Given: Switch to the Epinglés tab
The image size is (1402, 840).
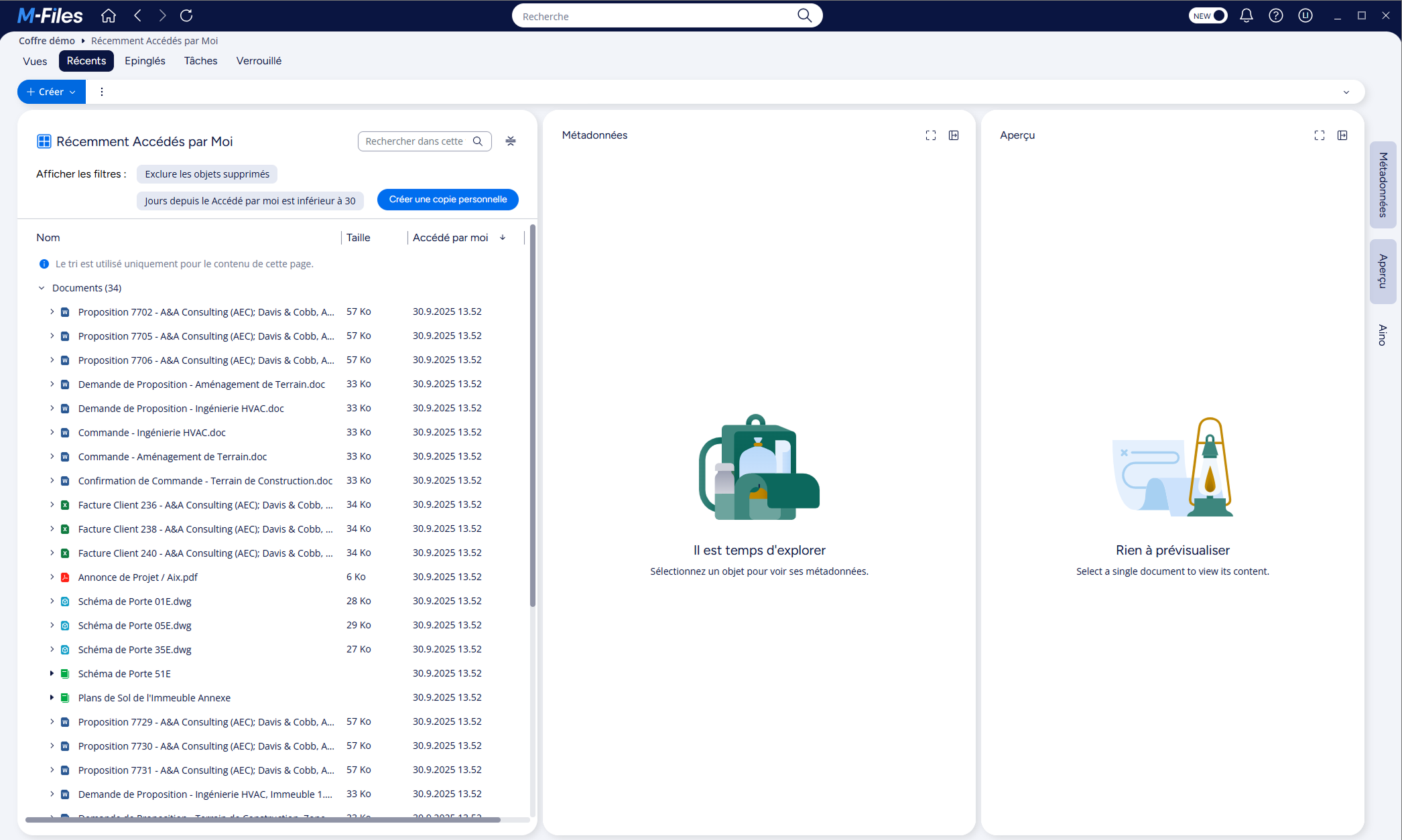Looking at the screenshot, I should pyautogui.click(x=145, y=61).
